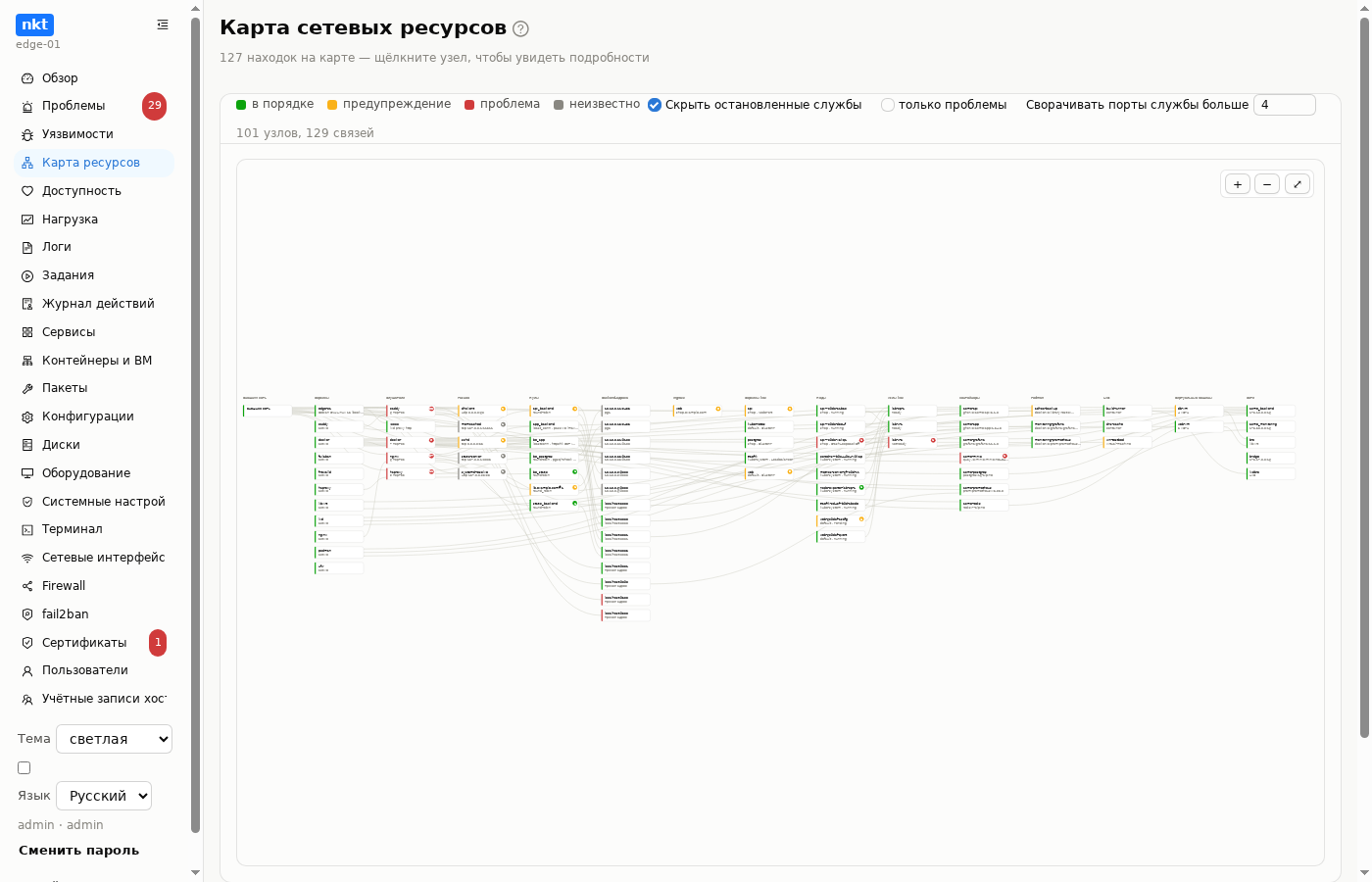Viewport: 1372px width, 882px height.
Task: Open Firewall via its share icon
Action: [x=27, y=586]
